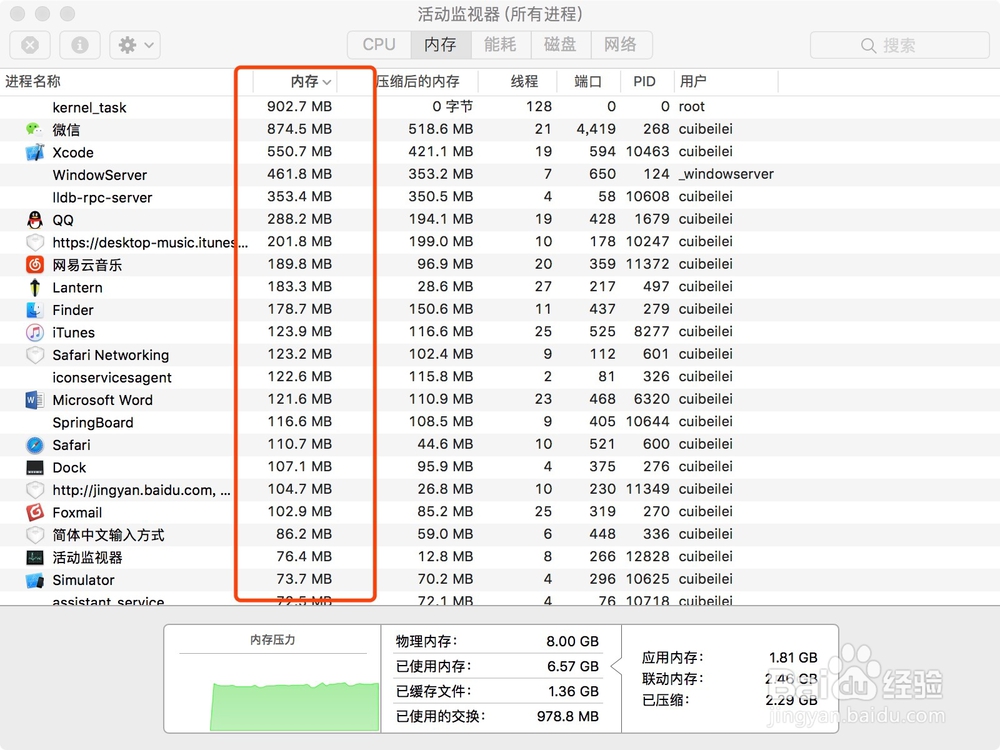Sort by PID column header

click(x=644, y=82)
